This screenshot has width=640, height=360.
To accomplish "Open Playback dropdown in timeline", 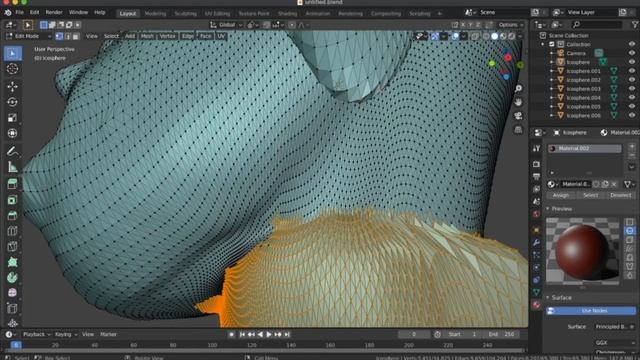I will (x=36, y=335).
